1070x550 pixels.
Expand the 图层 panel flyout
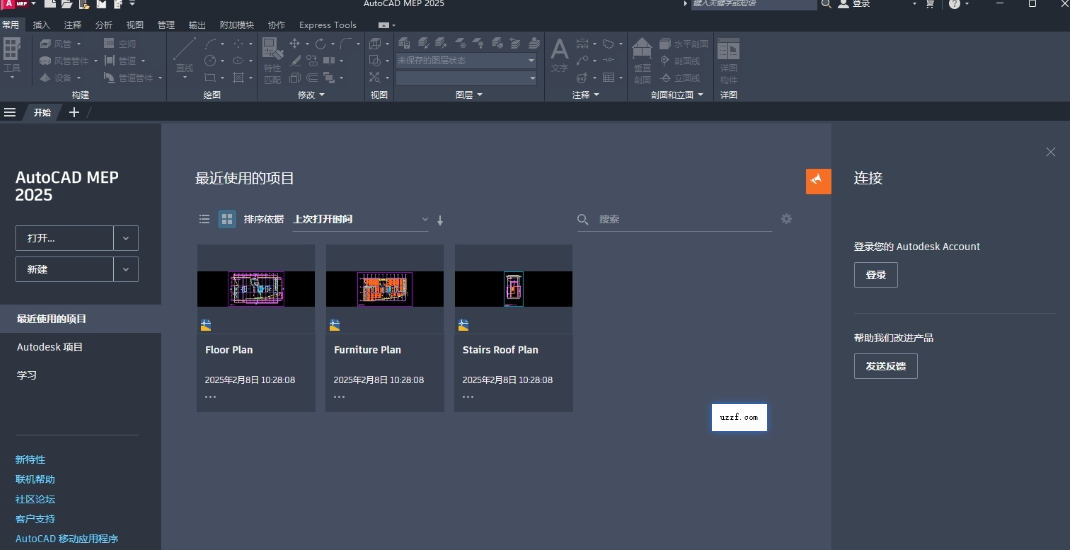[469, 95]
